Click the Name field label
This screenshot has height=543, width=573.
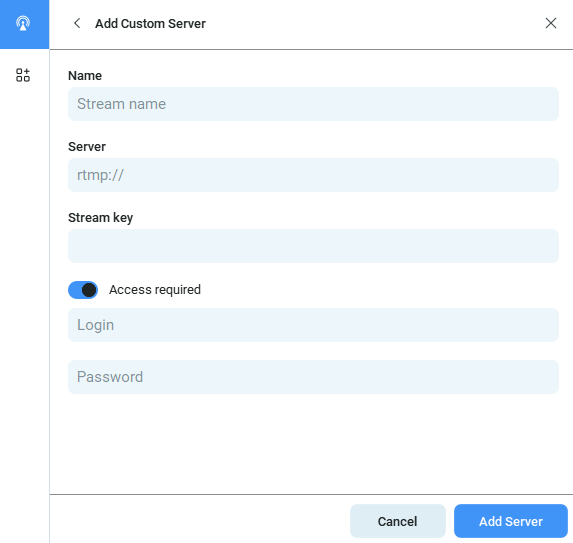[x=85, y=76]
